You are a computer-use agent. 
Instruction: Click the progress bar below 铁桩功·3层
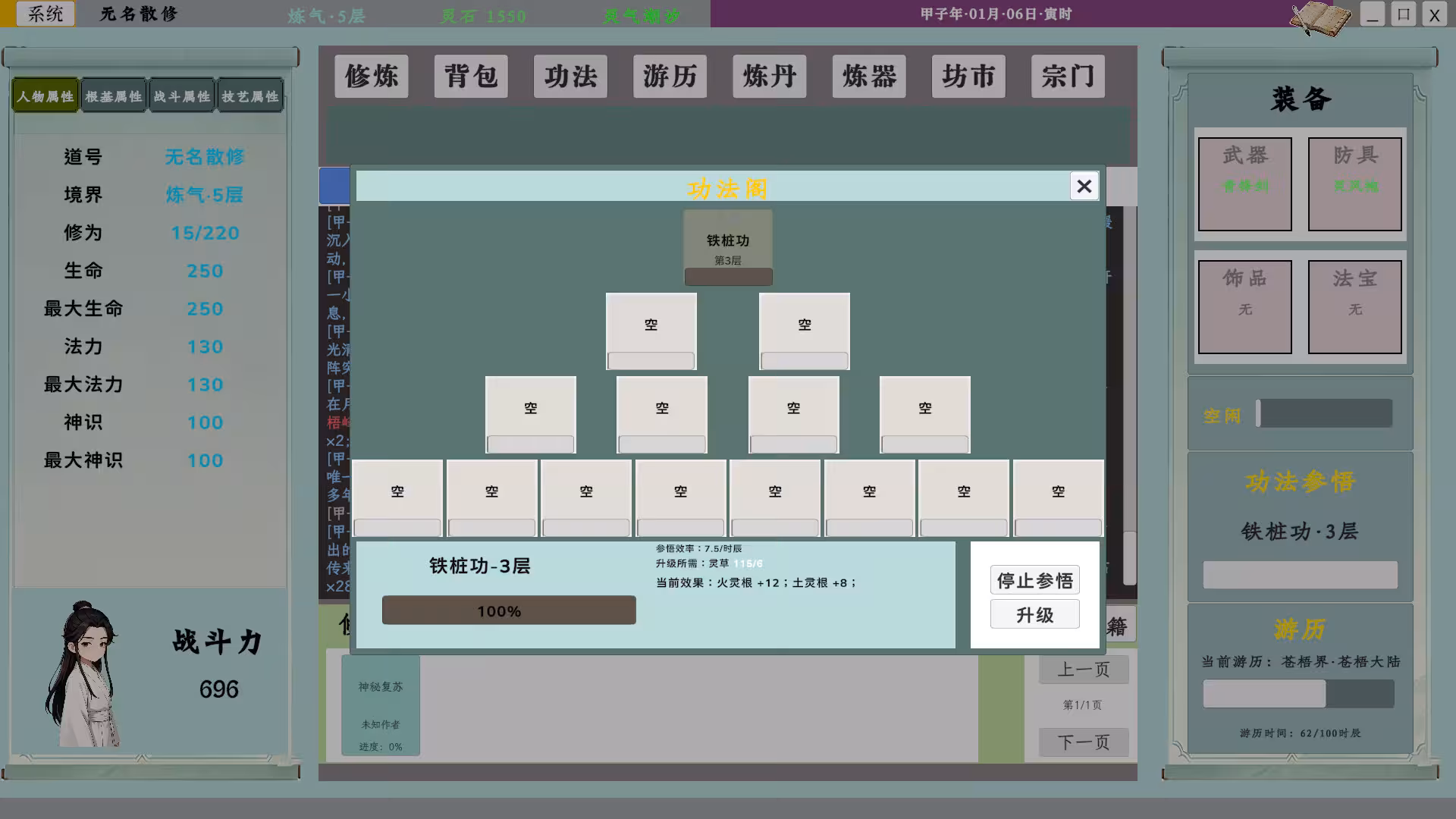1300,575
